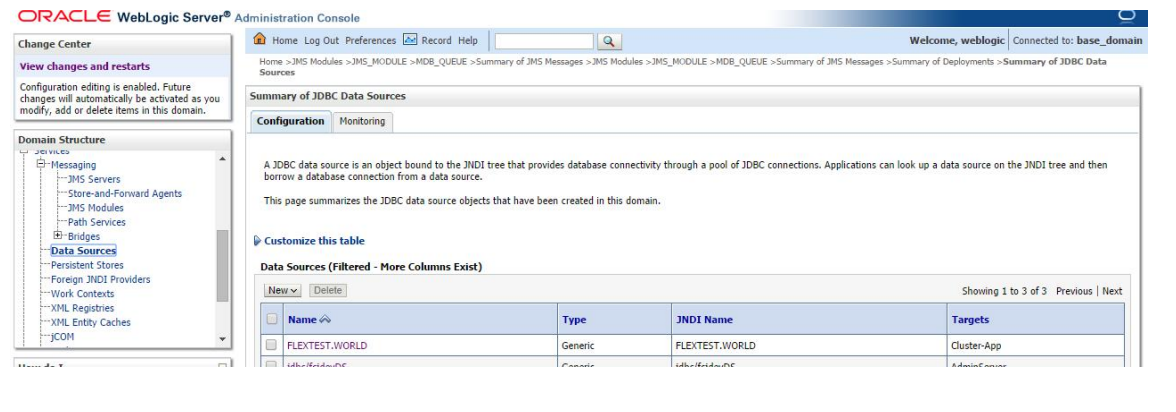The width and height of the screenshot is (1176, 412).
Task: Click the search magnifier button
Action: click(x=609, y=41)
